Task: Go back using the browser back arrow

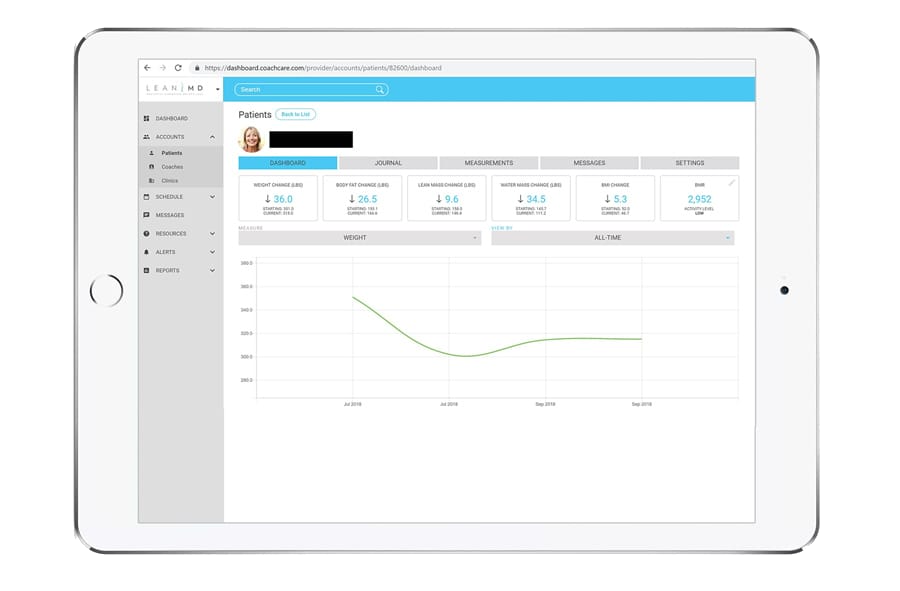Action: click(x=148, y=68)
